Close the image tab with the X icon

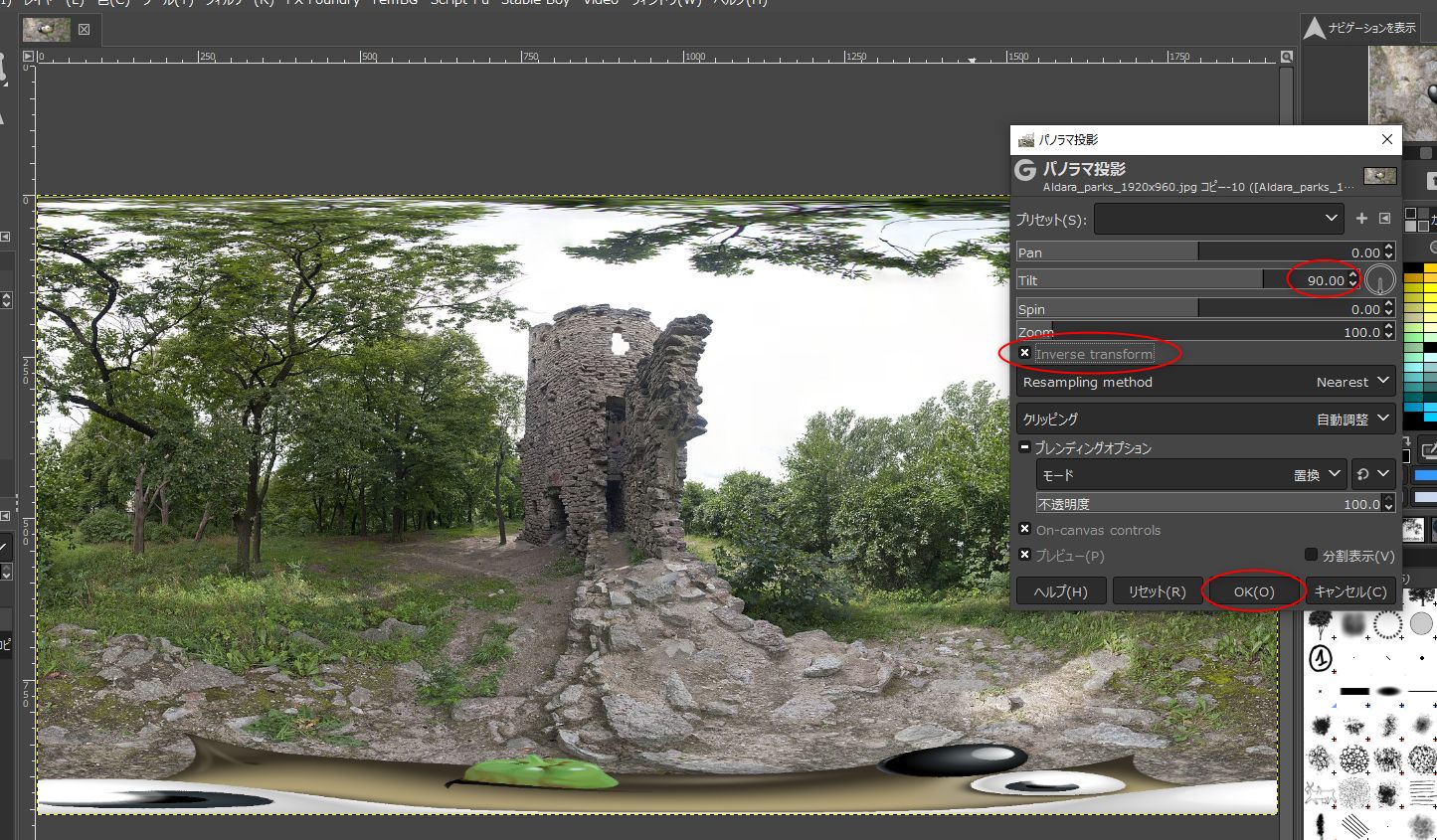84,30
